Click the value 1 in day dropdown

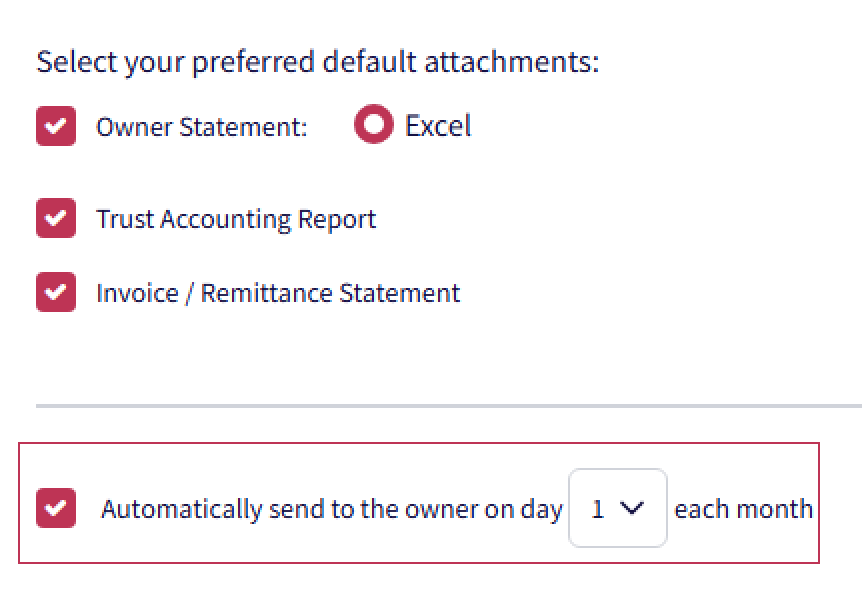(598, 509)
